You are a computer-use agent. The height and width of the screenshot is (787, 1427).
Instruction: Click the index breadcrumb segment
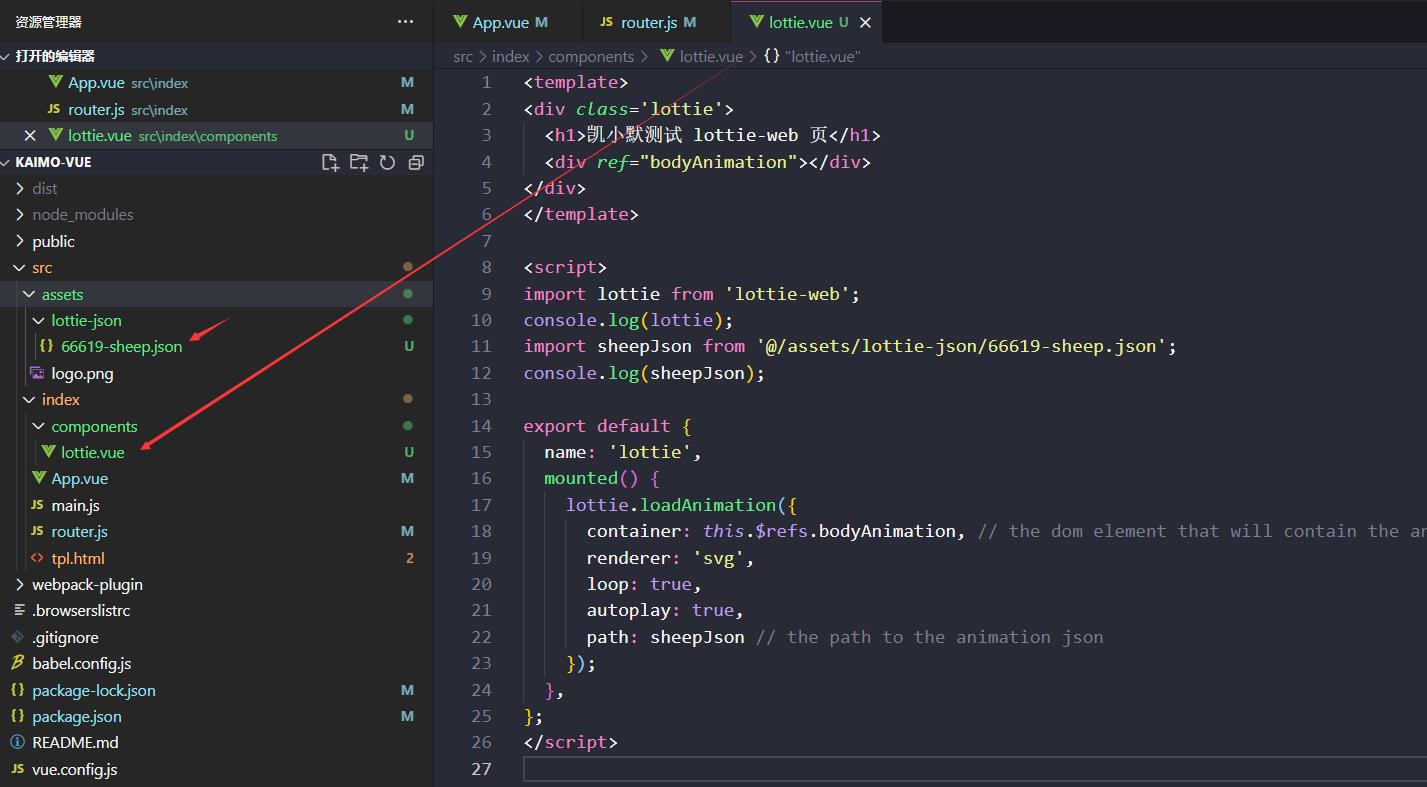coord(511,57)
